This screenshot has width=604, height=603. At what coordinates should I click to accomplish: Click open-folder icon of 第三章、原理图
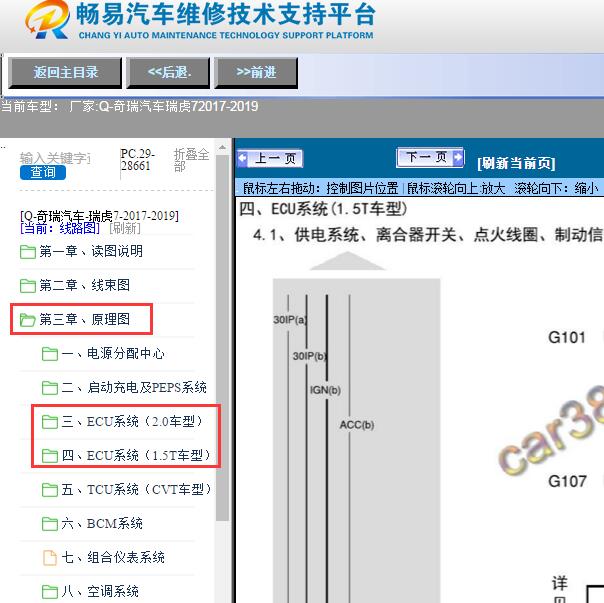coord(28,320)
